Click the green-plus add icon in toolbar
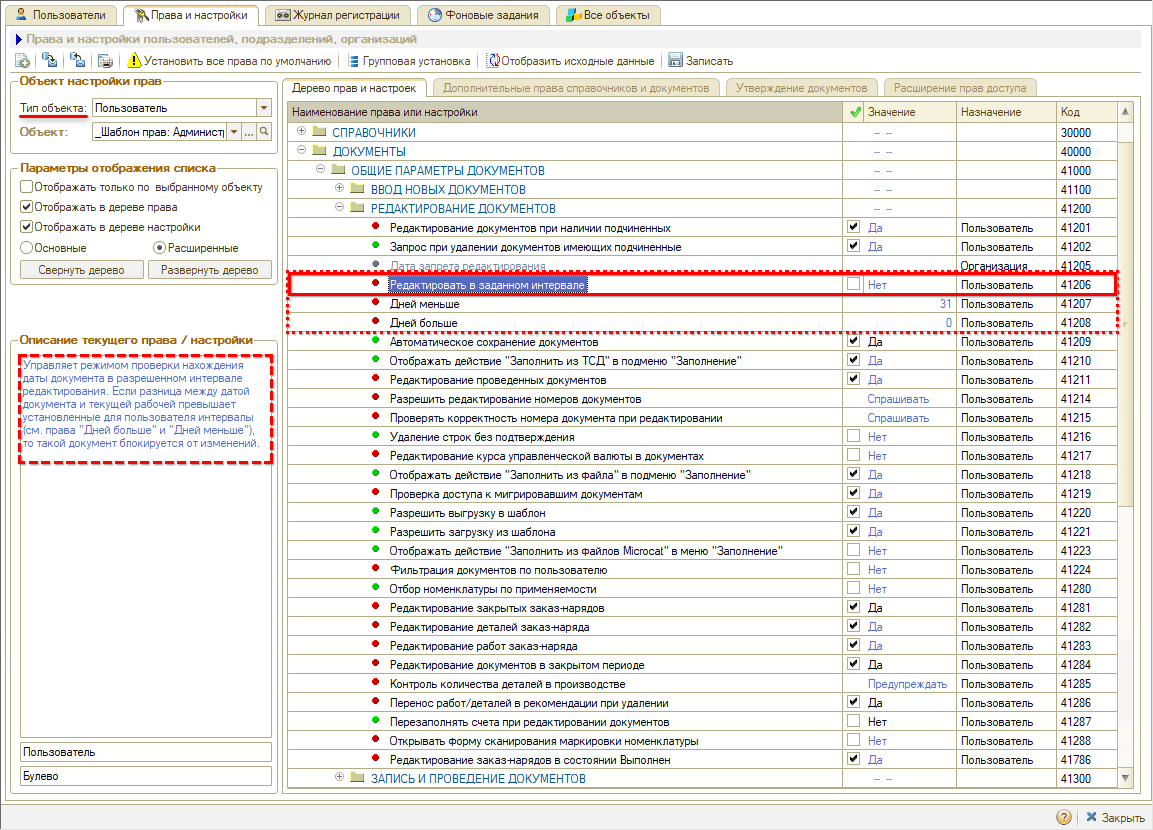The height and width of the screenshot is (830, 1153). pyautogui.click(x=22, y=61)
